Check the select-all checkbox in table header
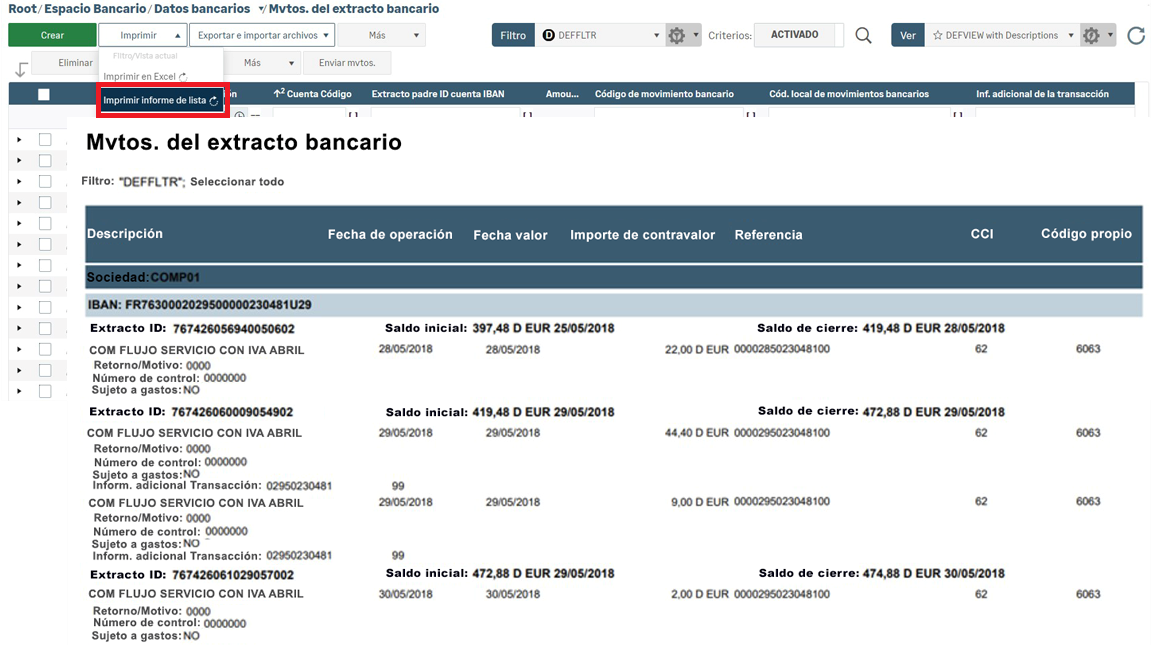 pyautogui.click(x=43, y=94)
